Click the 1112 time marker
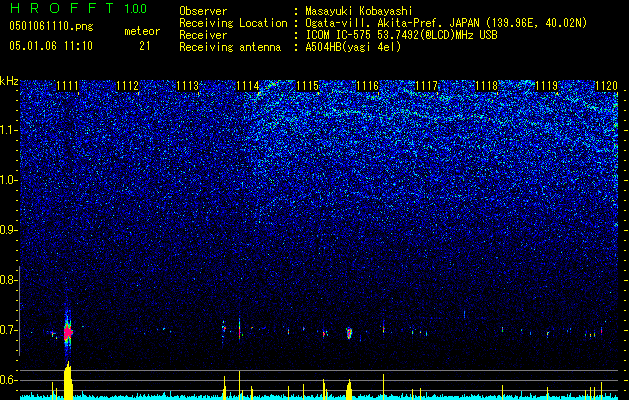Screen dimensions: 629x400 click(x=127, y=86)
